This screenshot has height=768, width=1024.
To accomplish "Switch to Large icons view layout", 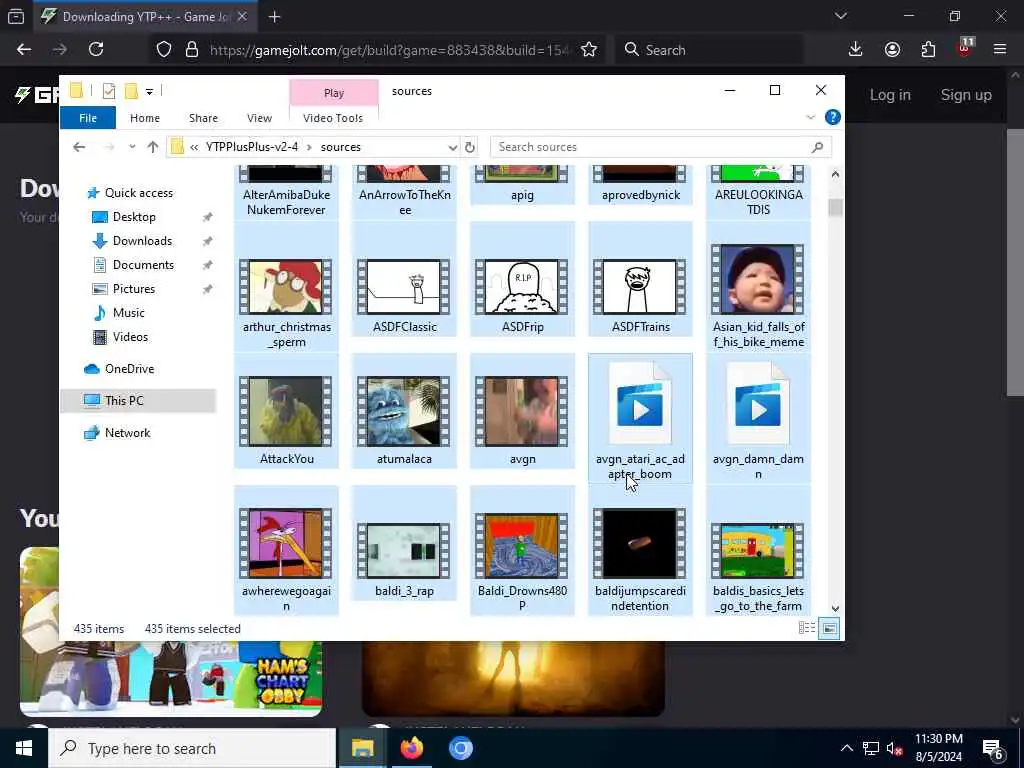I will [x=829, y=628].
